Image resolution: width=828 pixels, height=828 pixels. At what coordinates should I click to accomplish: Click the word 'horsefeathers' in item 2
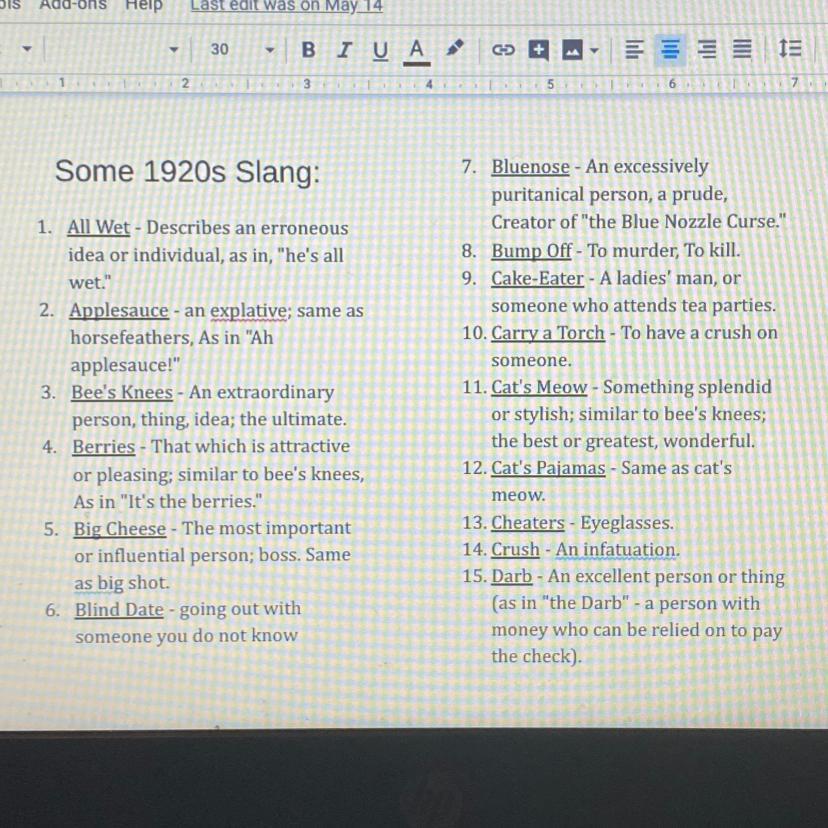(130, 338)
